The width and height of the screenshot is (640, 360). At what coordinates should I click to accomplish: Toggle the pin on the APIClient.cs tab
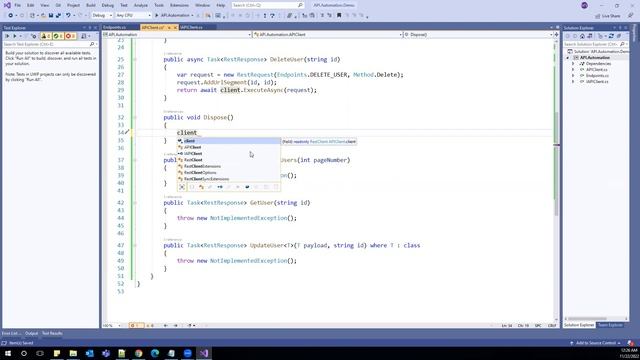(169, 27)
